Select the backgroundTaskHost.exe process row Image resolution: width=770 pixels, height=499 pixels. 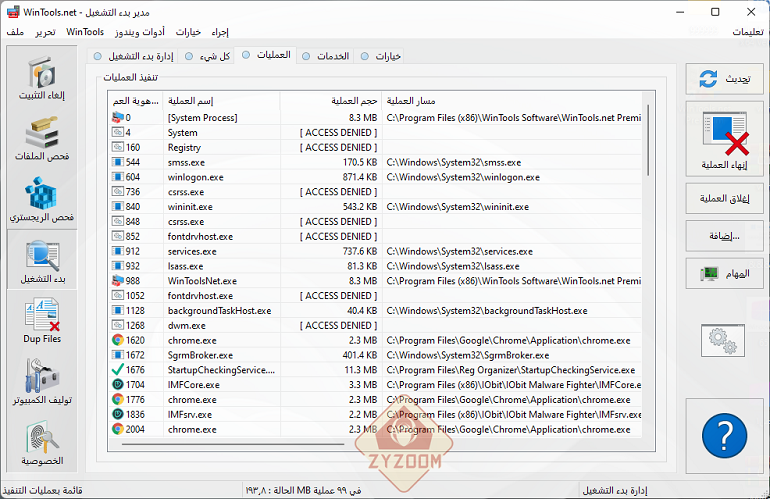[376, 311]
